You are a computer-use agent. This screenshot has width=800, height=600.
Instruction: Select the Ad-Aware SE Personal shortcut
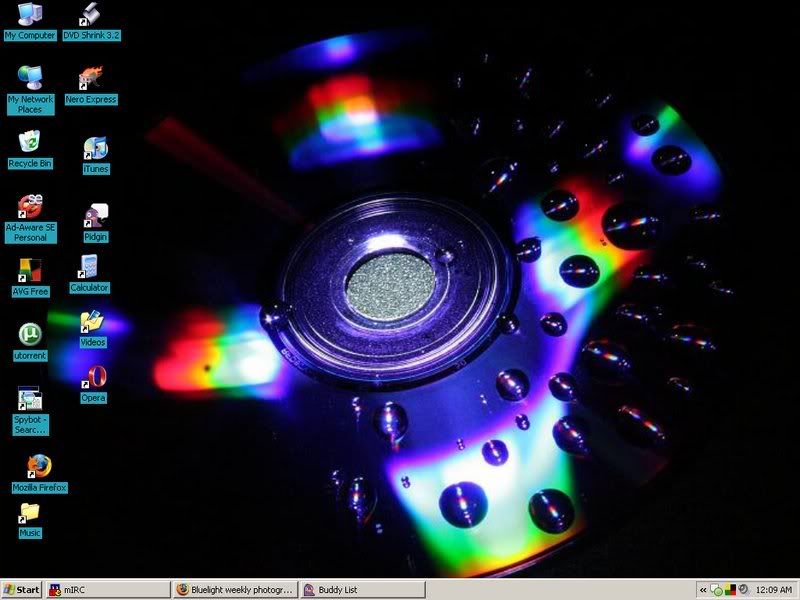click(31, 218)
